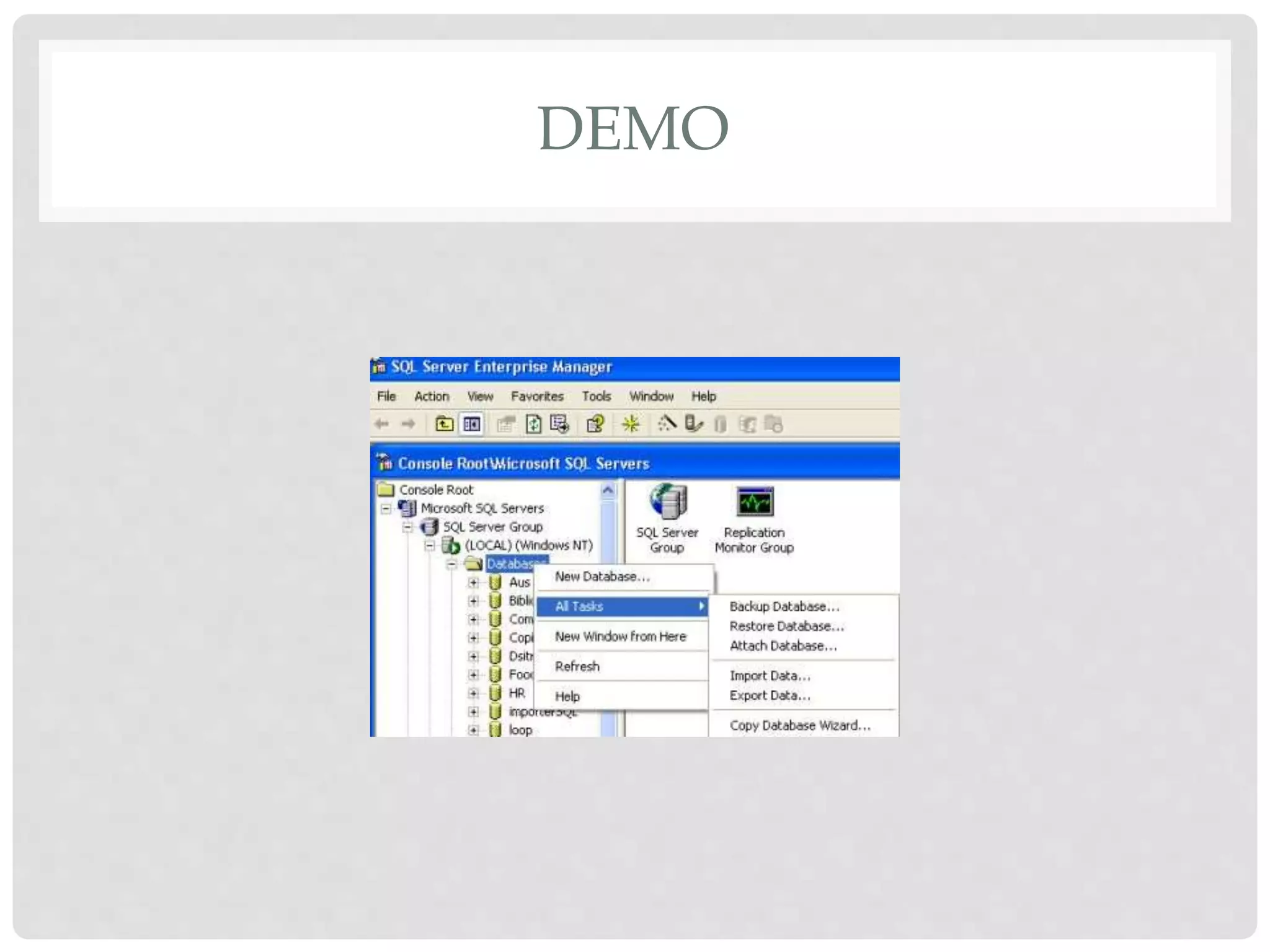Open the All Tasks submenu
This screenshot has height=952, width=1270.
tap(622, 606)
